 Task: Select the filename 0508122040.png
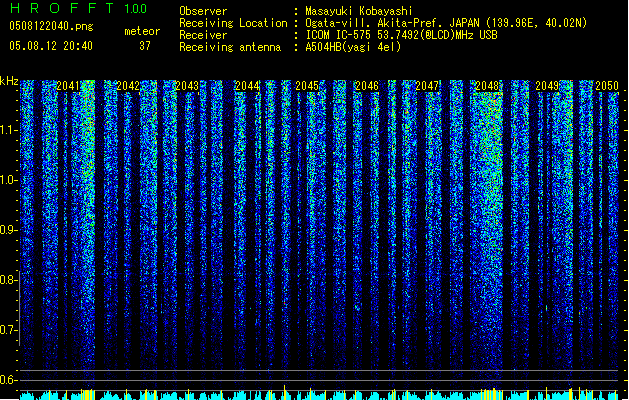(51, 27)
